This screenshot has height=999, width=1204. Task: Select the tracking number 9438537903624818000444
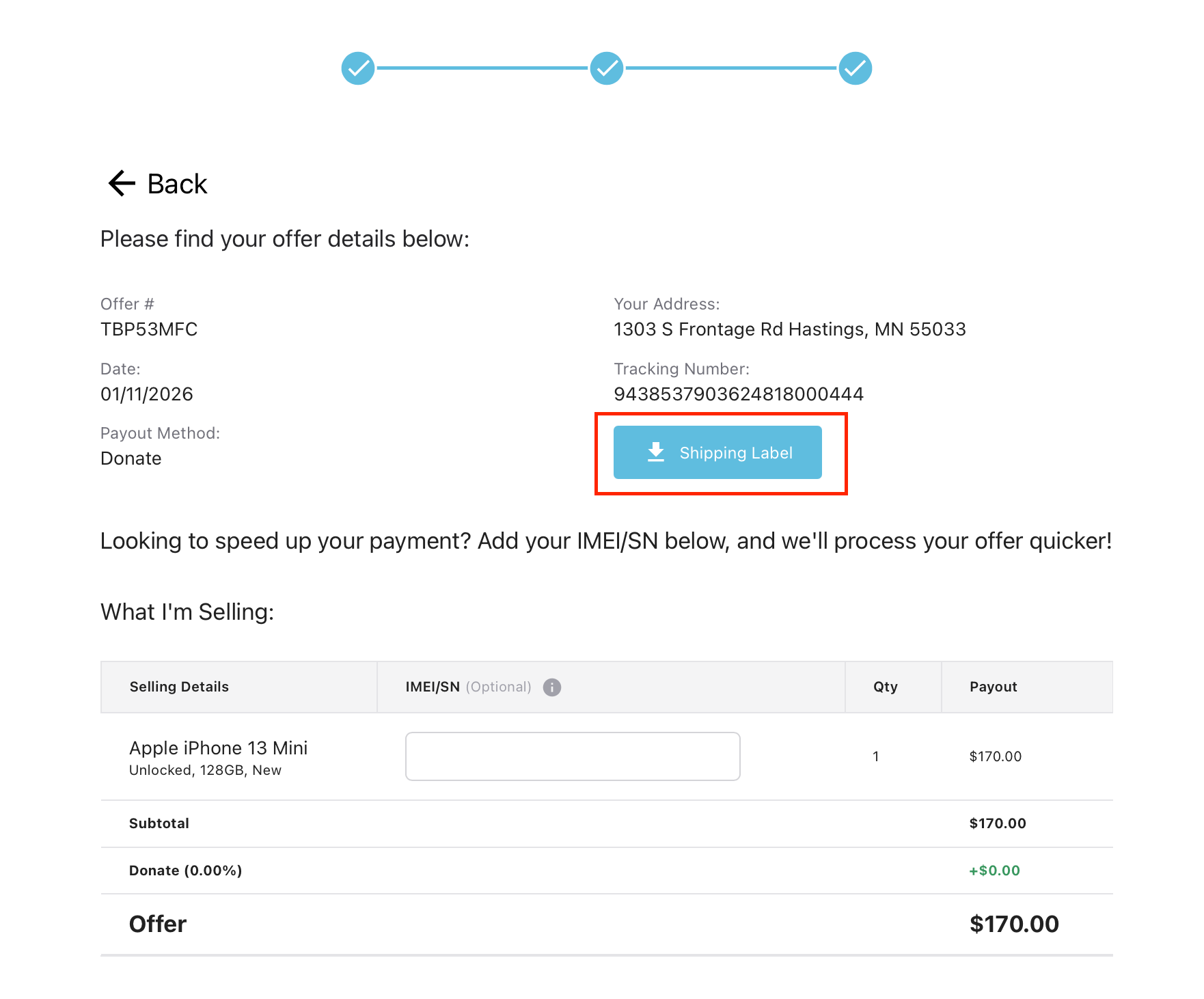739,394
